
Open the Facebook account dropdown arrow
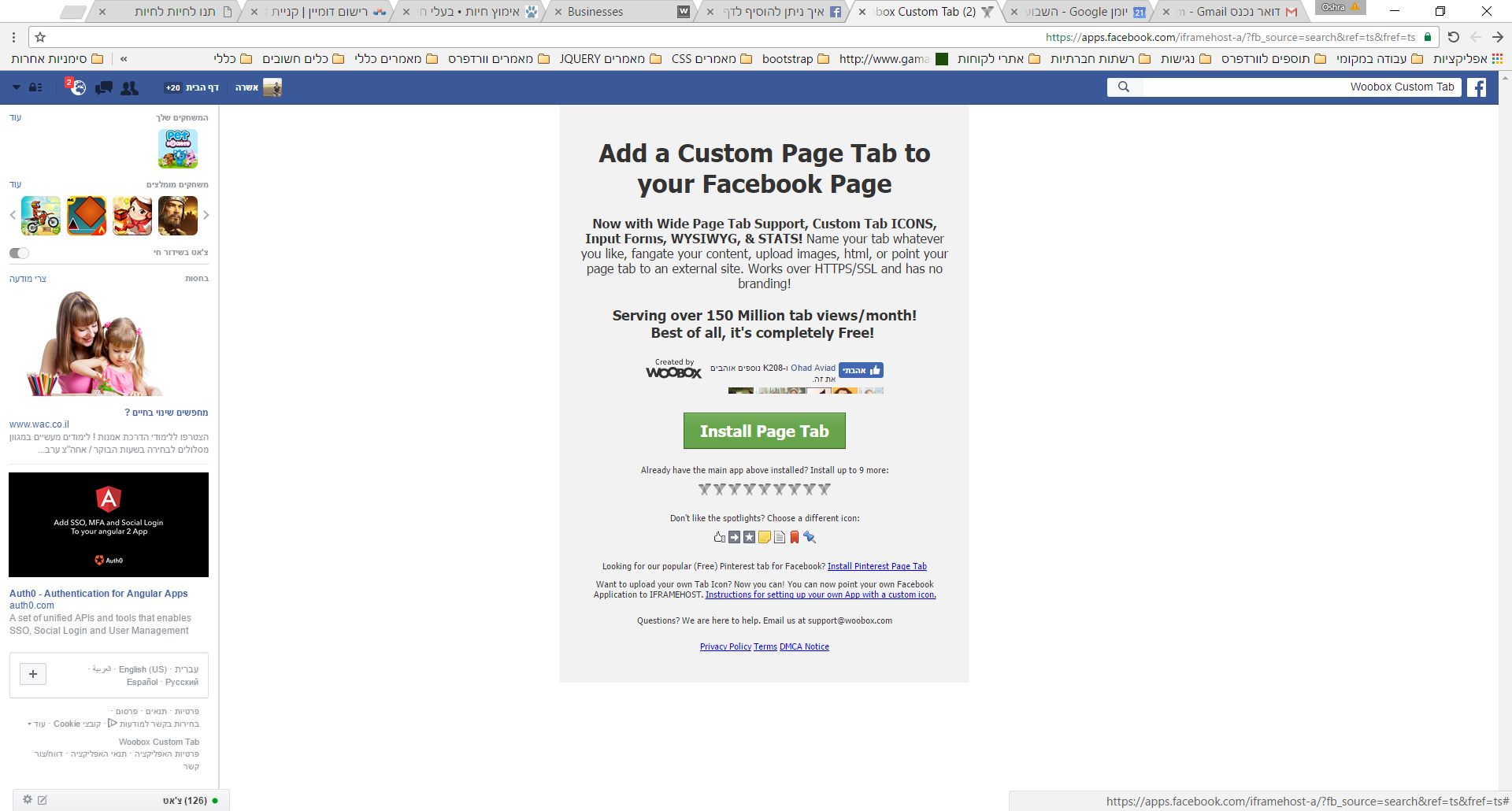tap(17, 87)
